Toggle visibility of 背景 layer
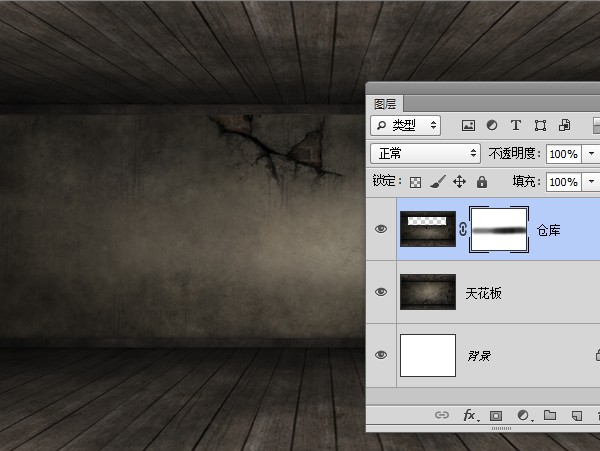Image resolution: width=600 pixels, height=451 pixels. click(x=381, y=355)
